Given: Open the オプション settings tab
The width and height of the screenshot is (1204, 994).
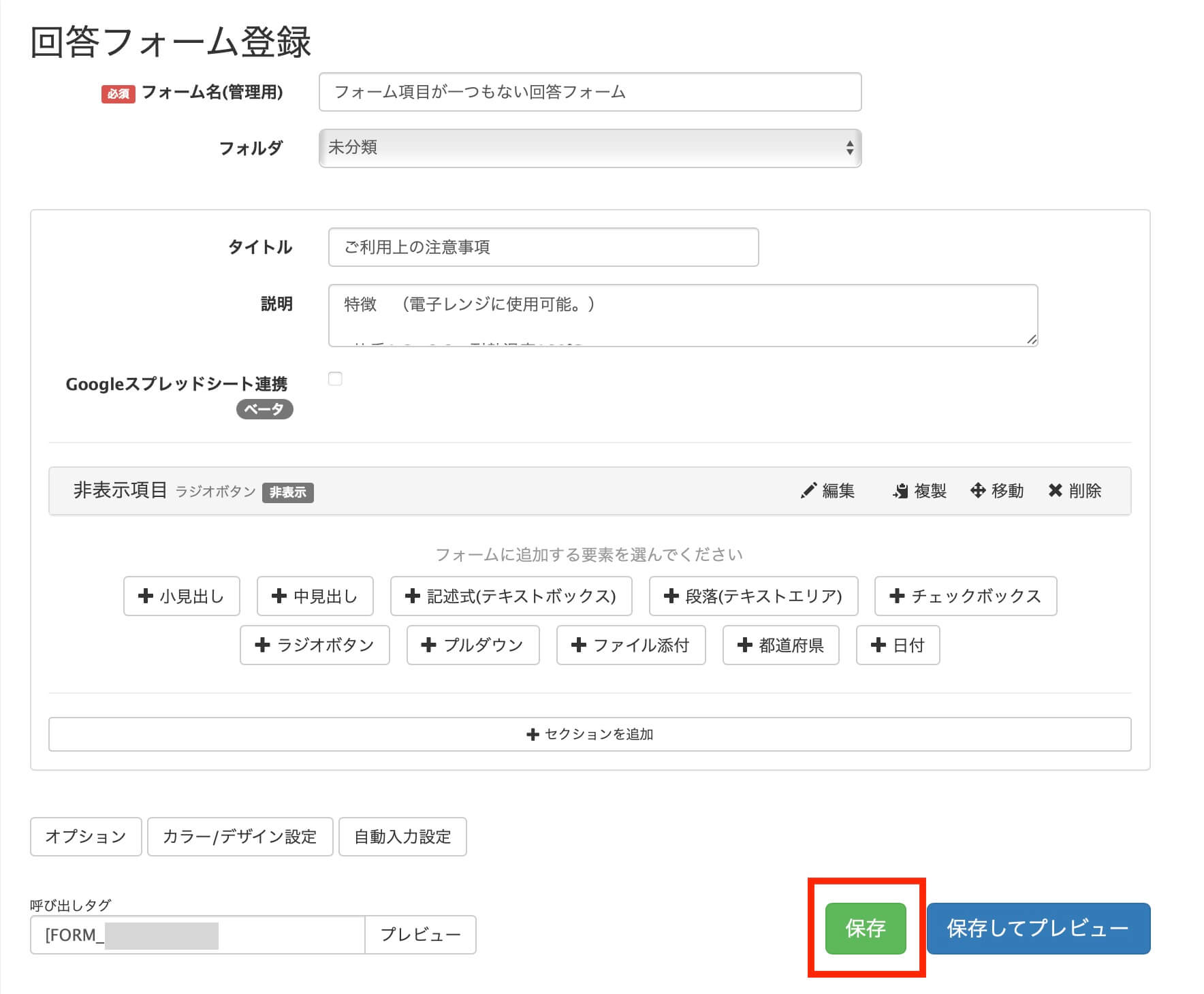Looking at the screenshot, I should pyautogui.click(x=86, y=836).
